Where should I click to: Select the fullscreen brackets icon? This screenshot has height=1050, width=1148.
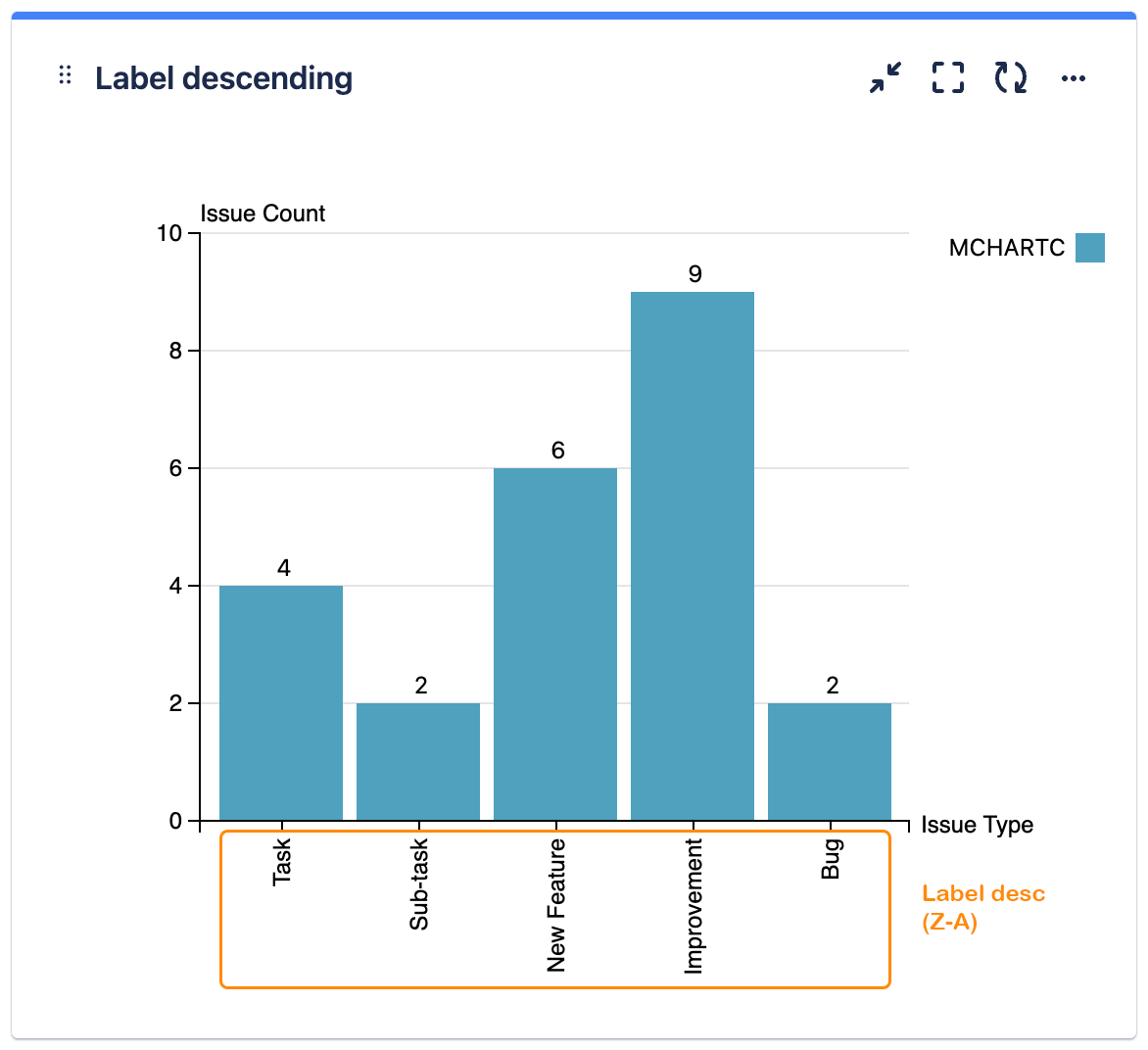946,78
